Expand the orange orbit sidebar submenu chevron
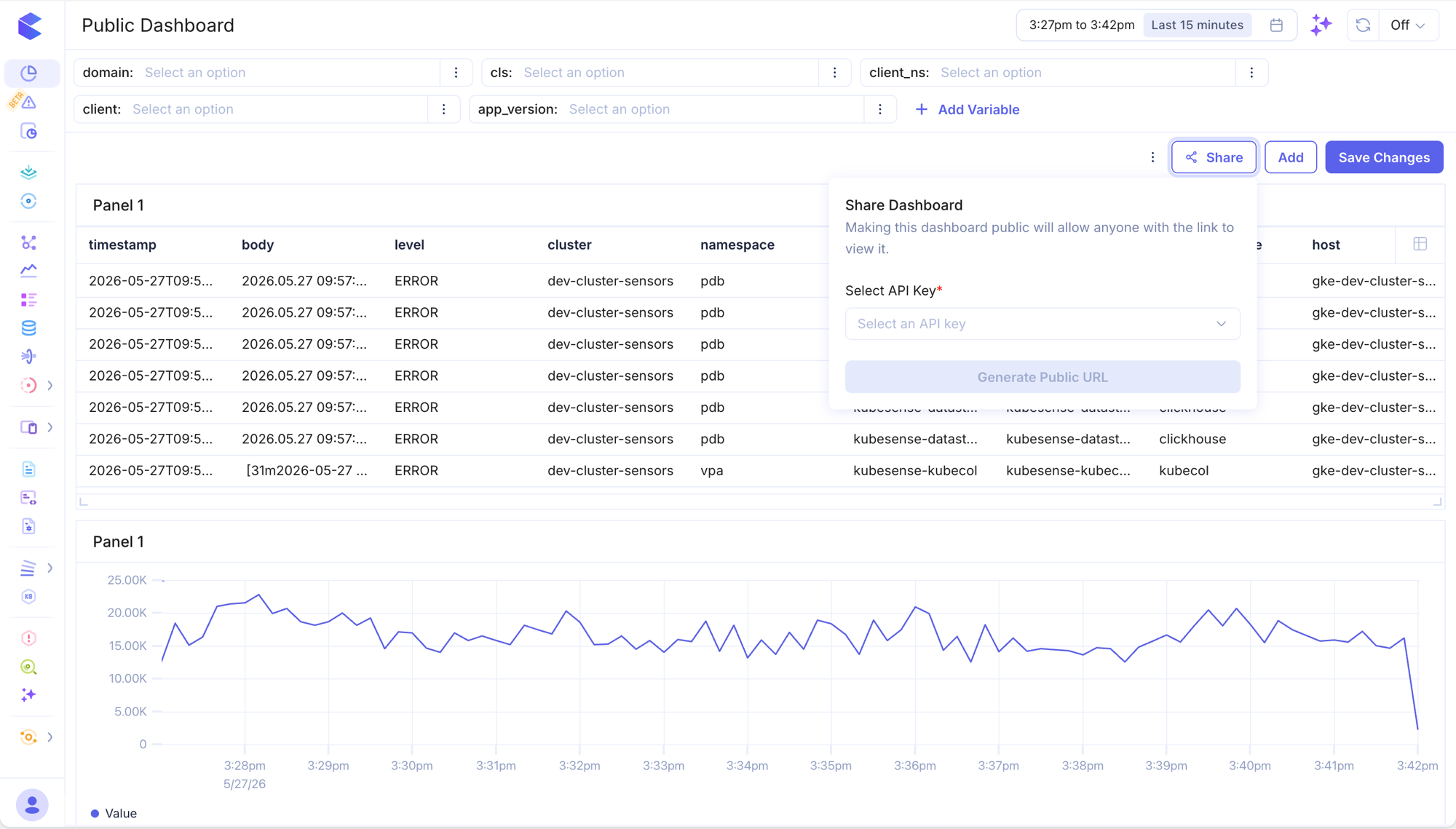Image resolution: width=1456 pixels, height=829 pixels. pyautogui.click(x=50, y=737)
